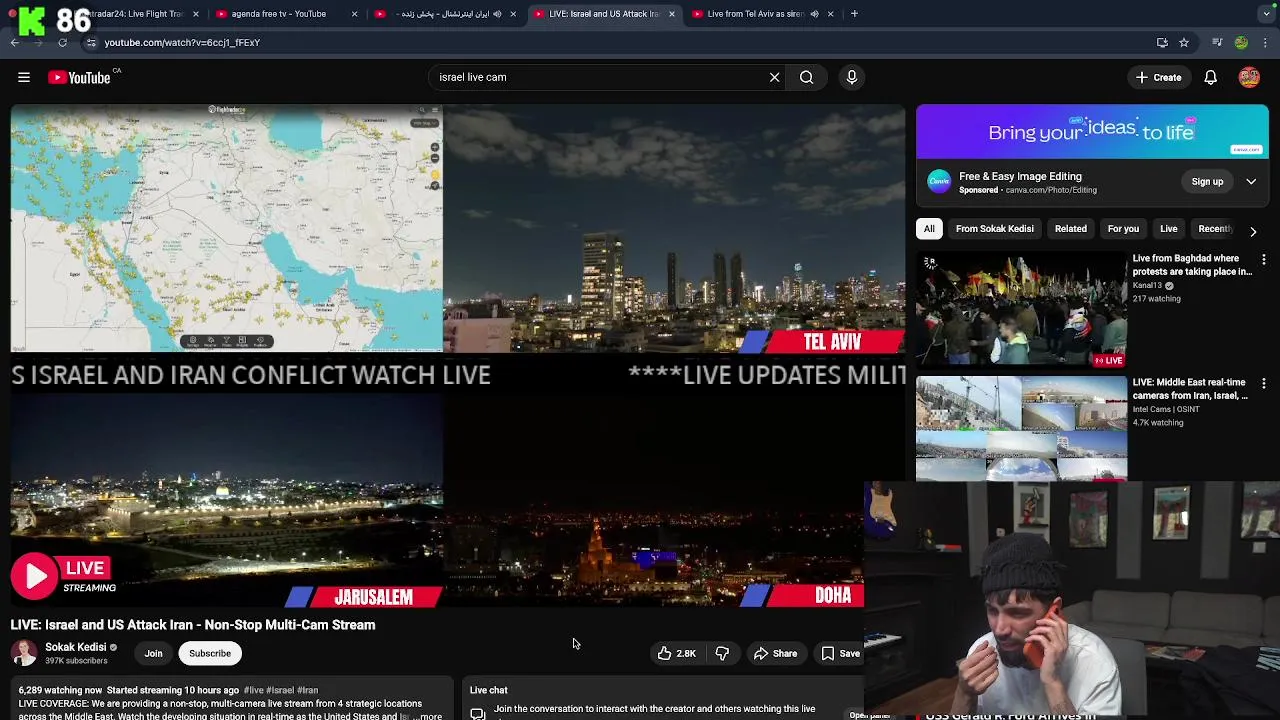This screenshot has height=720, width=1280.
Task: Open the notifications bell
Action: pyautogui.click(x=1210, y=77)
